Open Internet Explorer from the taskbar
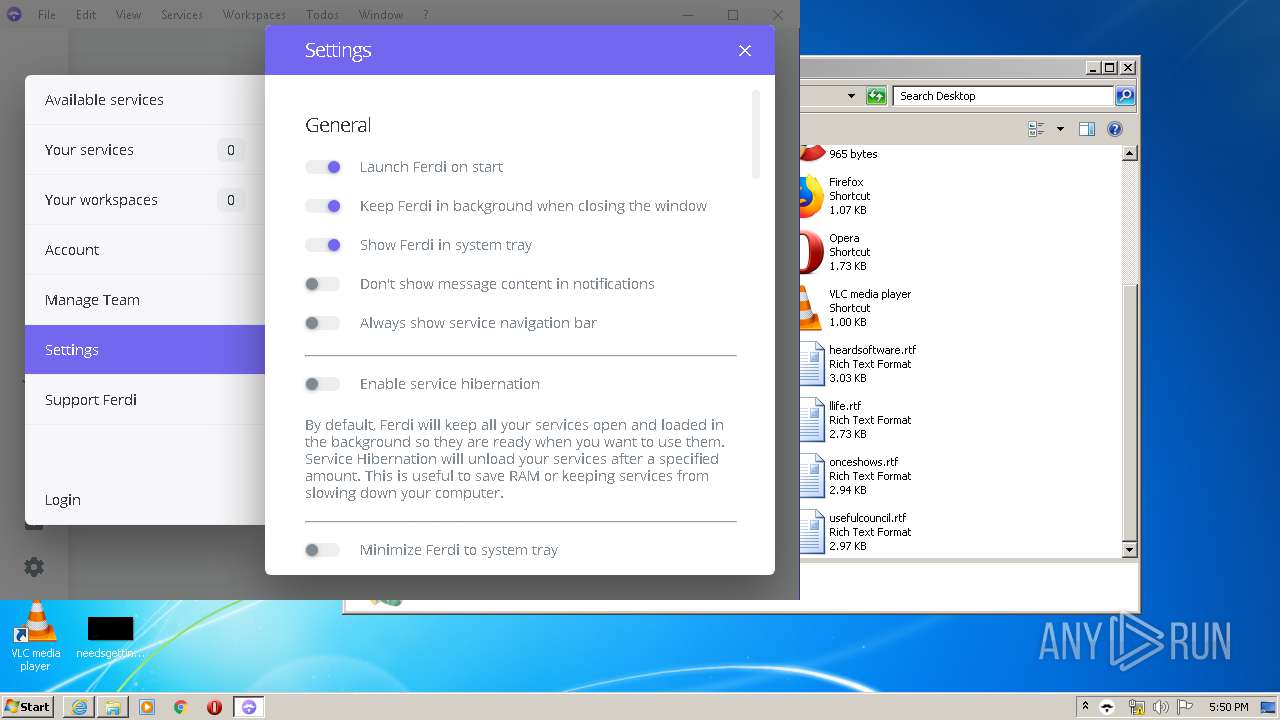 [x=79, y=707]
